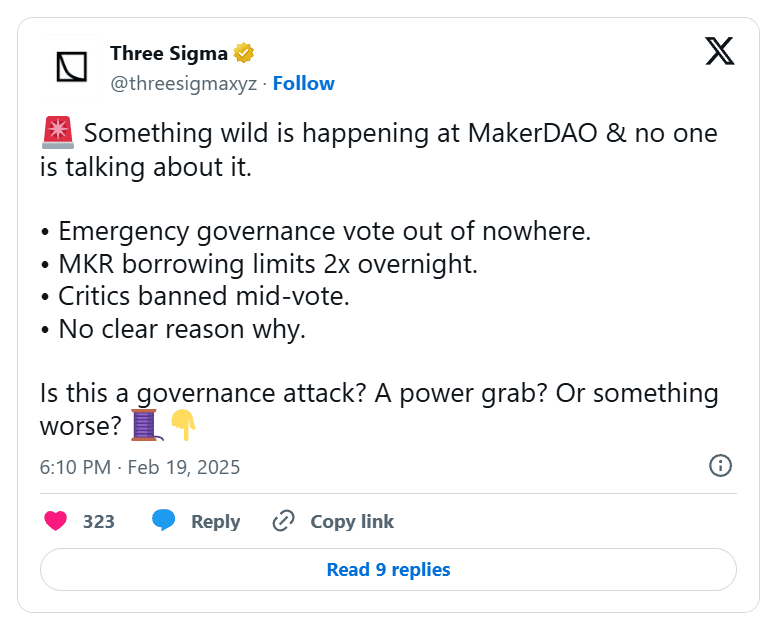
Task: Click the pointing down hand emoji
Action: click(x=183, y=425)
